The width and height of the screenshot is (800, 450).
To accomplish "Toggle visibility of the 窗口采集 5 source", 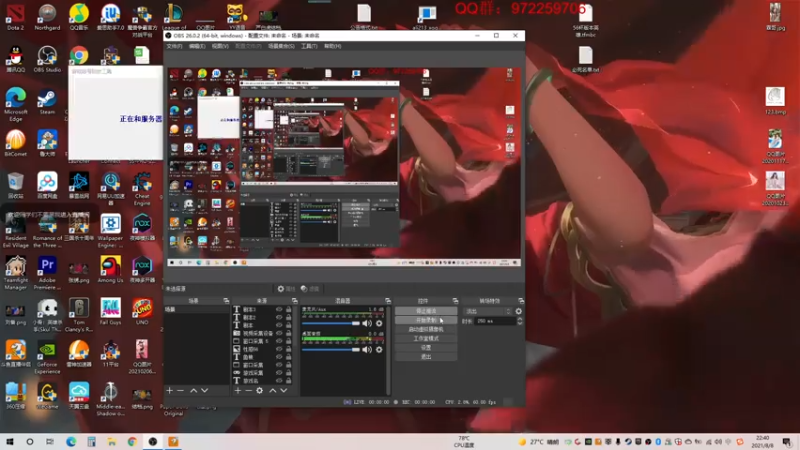I will click(x=279, y=341).
